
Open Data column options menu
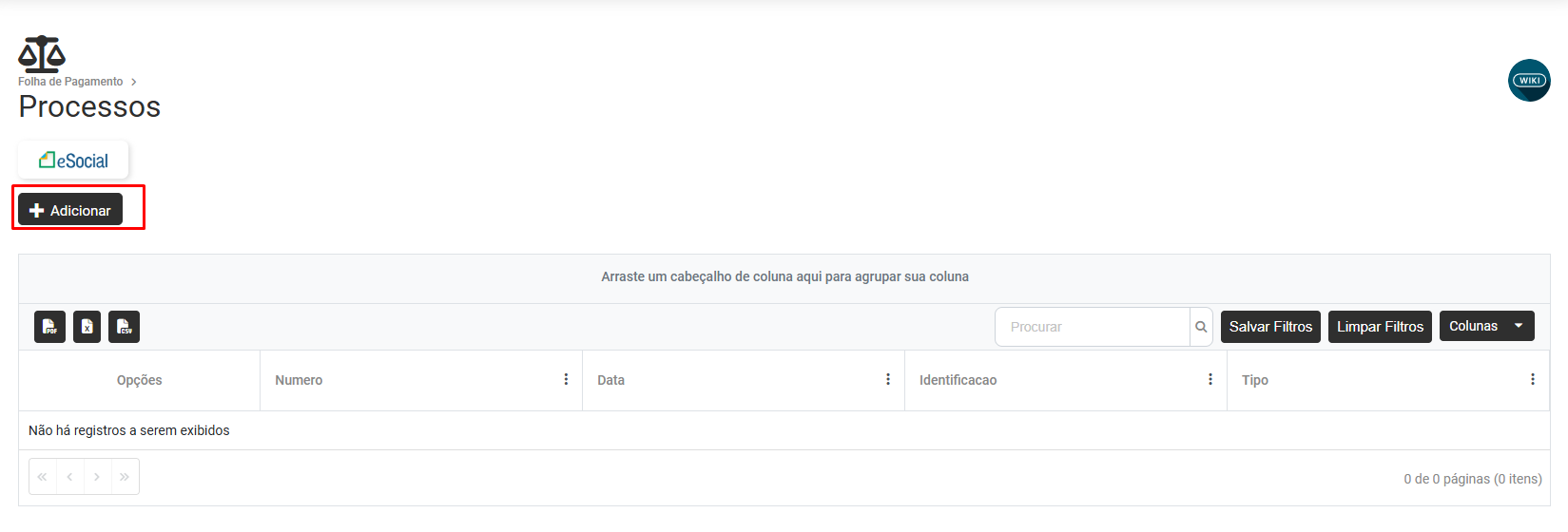coord(888,379)
